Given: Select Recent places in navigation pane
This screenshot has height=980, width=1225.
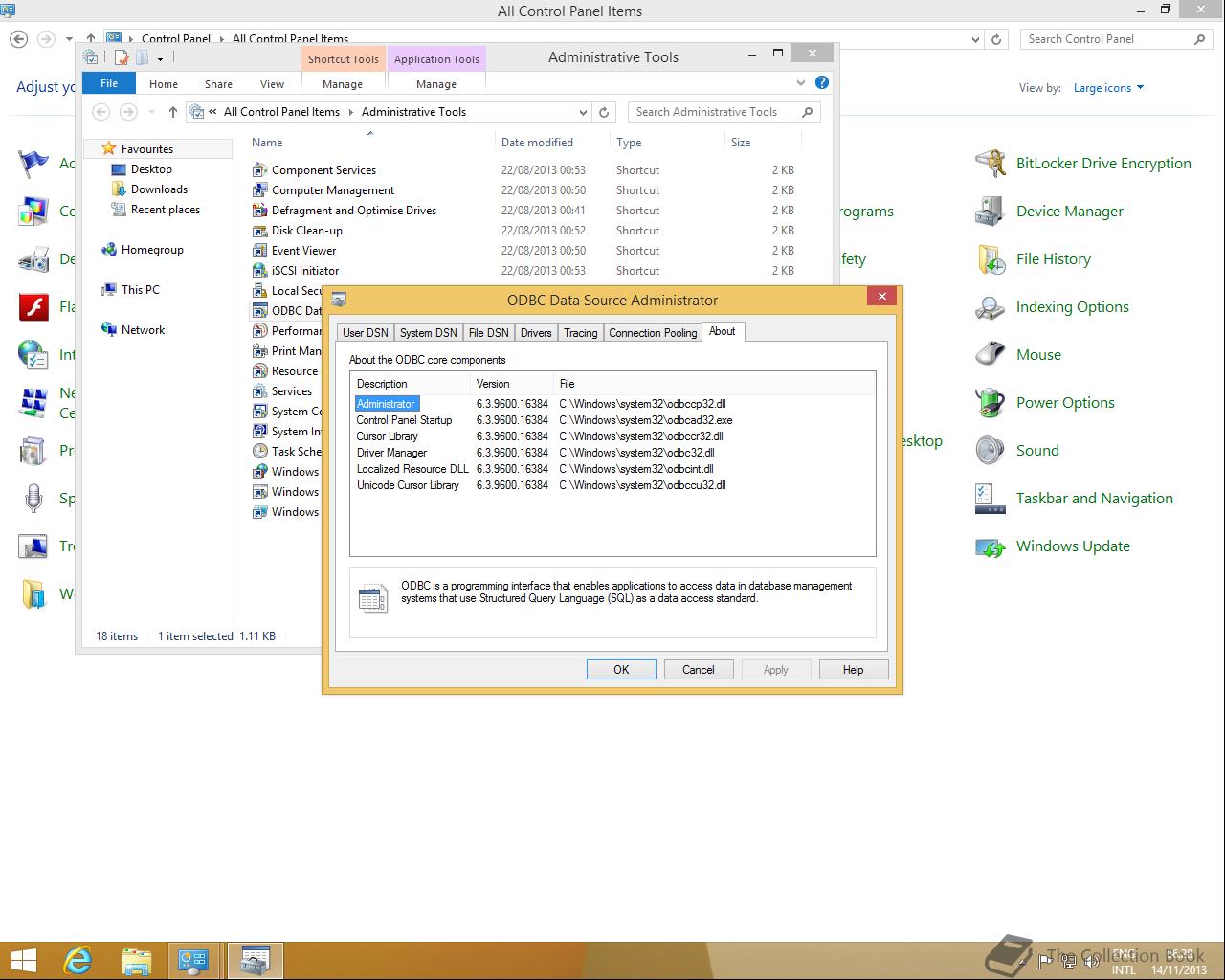Looking at the screenshot, I should 165,210.
